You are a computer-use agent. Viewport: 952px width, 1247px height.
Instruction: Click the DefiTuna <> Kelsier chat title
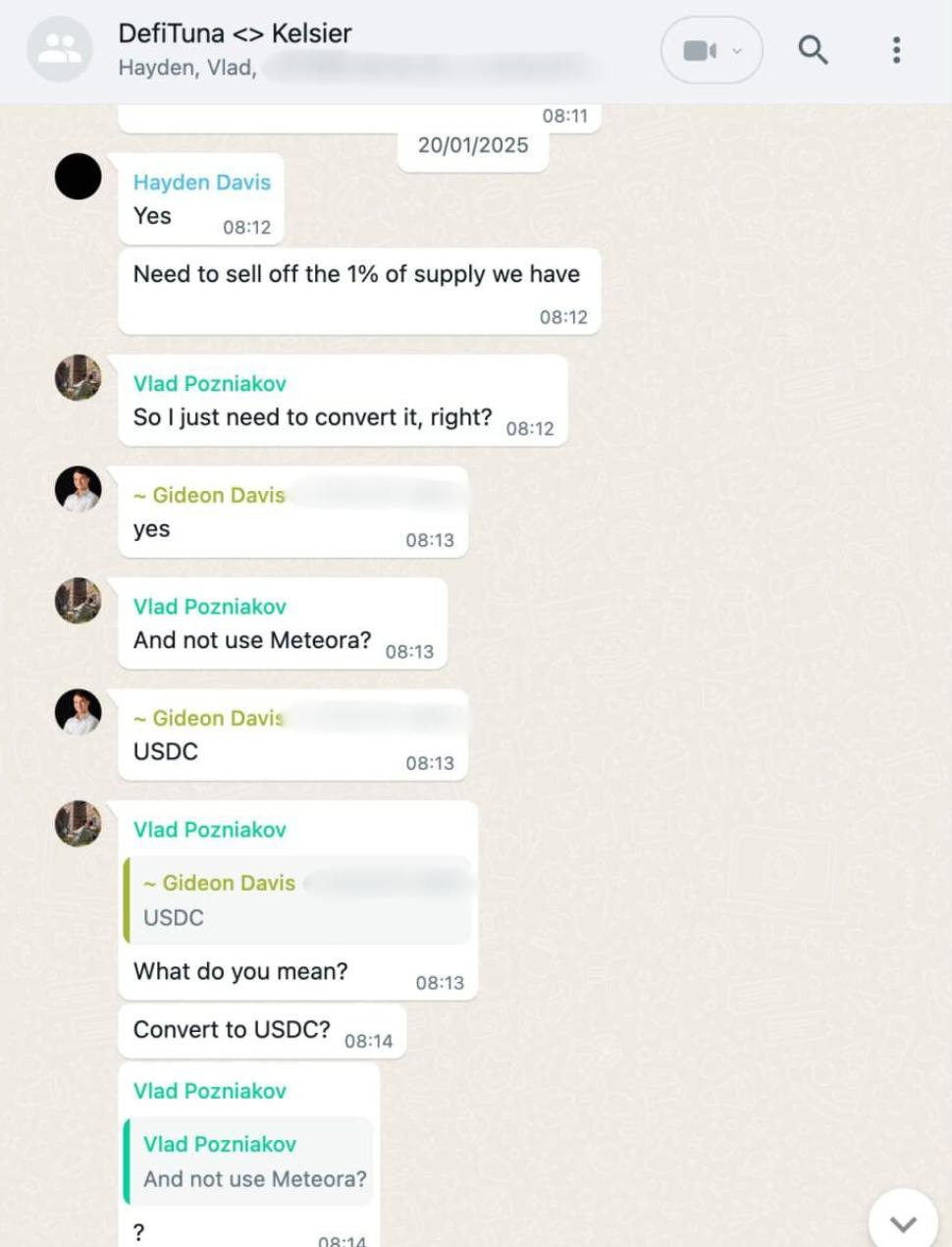point(235,33)
